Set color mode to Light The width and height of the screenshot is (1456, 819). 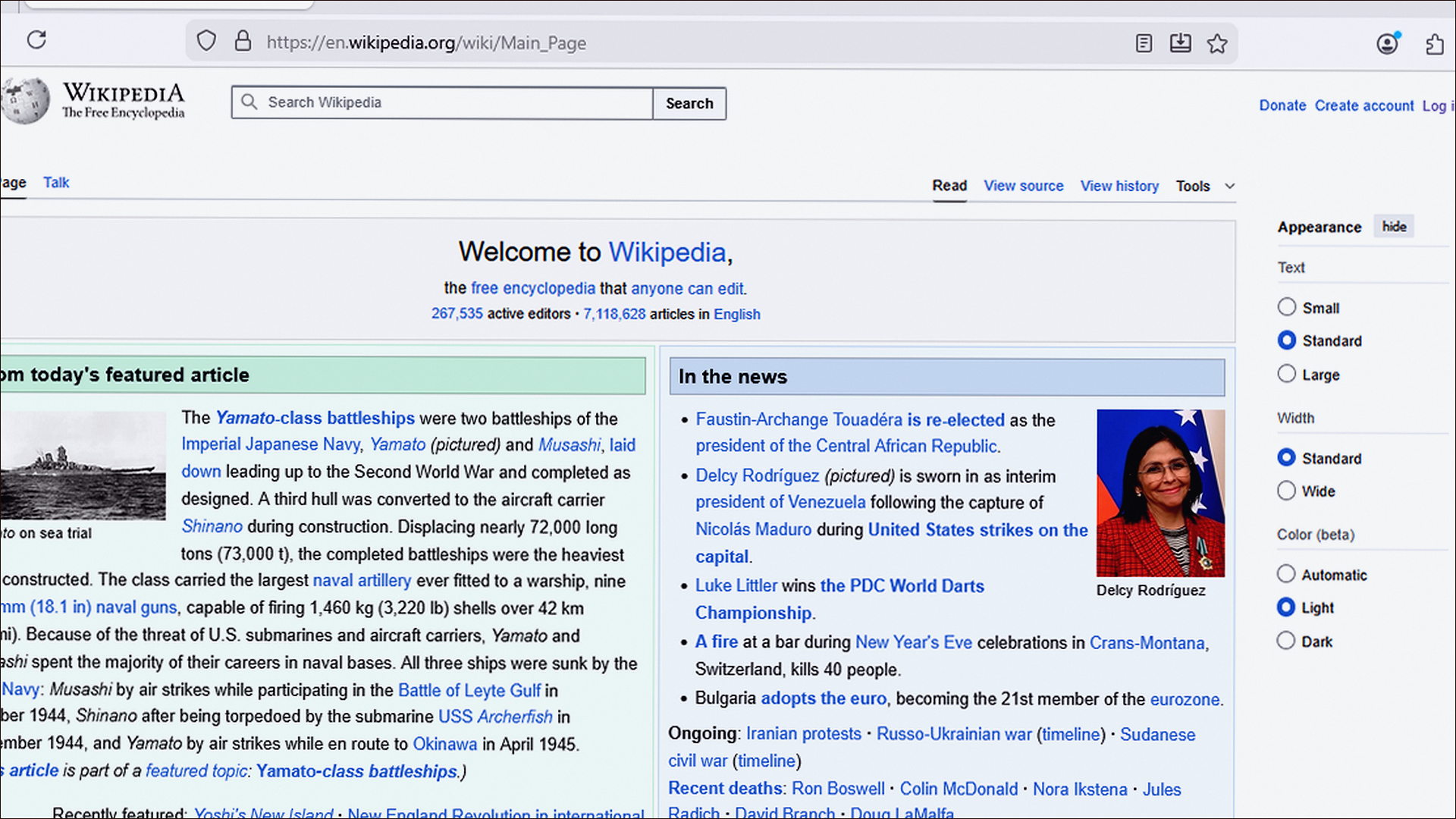pos(1286,607)
